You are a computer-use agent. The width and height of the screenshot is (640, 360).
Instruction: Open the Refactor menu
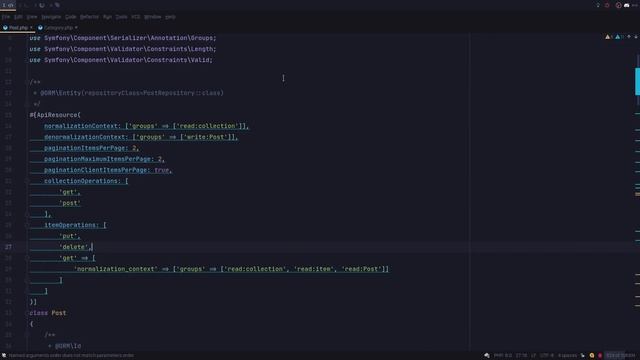(89, 17)
